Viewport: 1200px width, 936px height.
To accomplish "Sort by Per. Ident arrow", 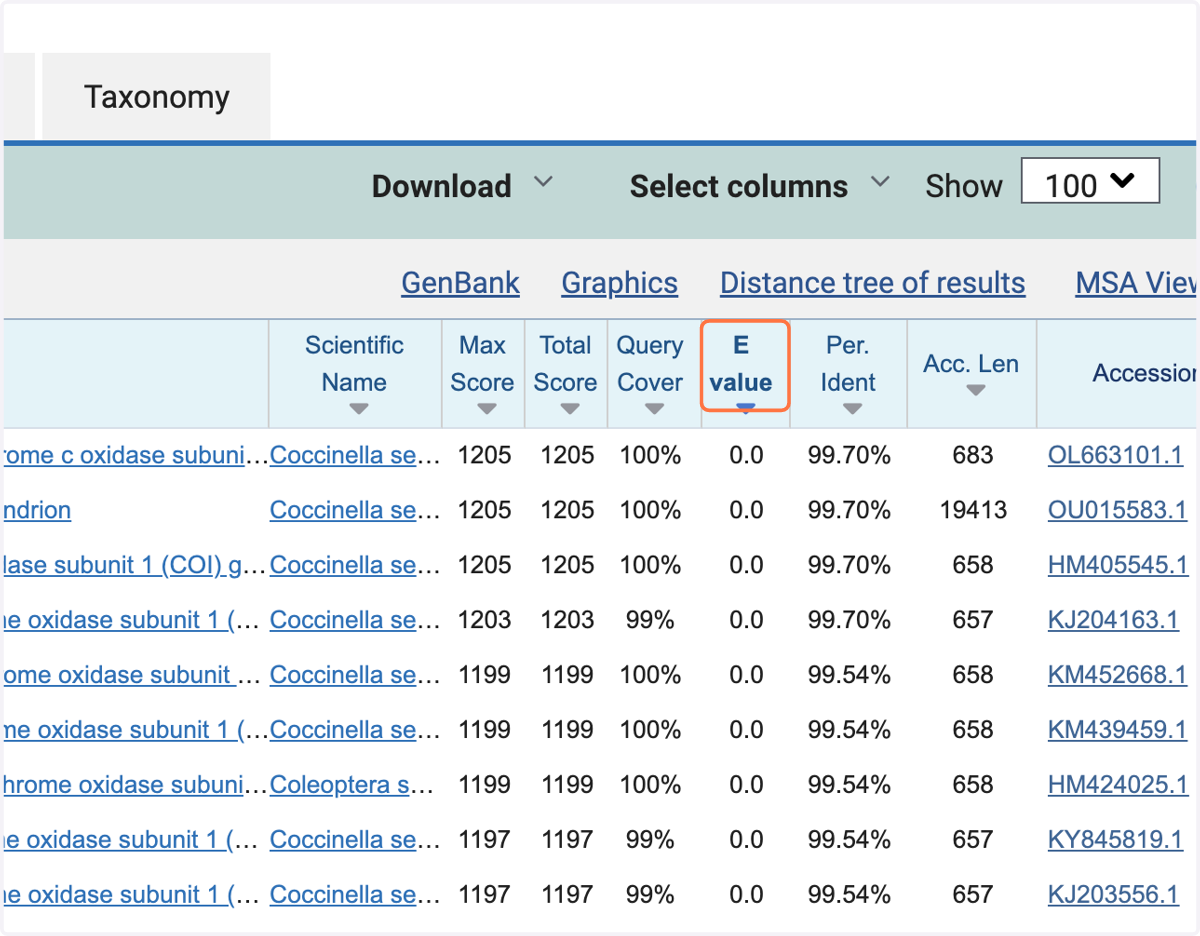I will click(852, 409).
